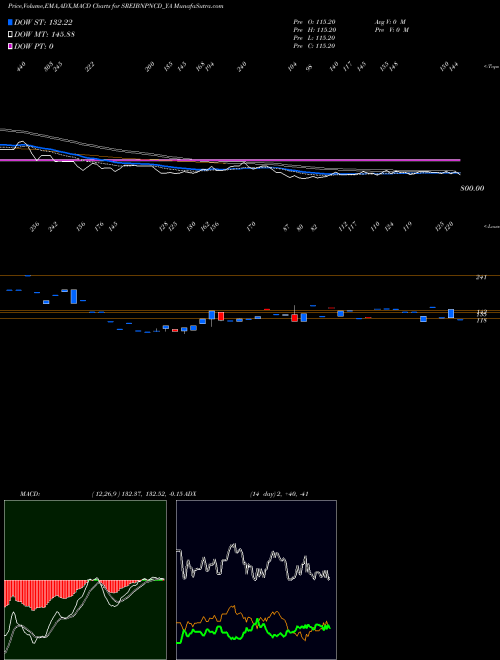Click the 'MACD:' heading label
This screenshot has height=660, width=500.
coord(30,494)
